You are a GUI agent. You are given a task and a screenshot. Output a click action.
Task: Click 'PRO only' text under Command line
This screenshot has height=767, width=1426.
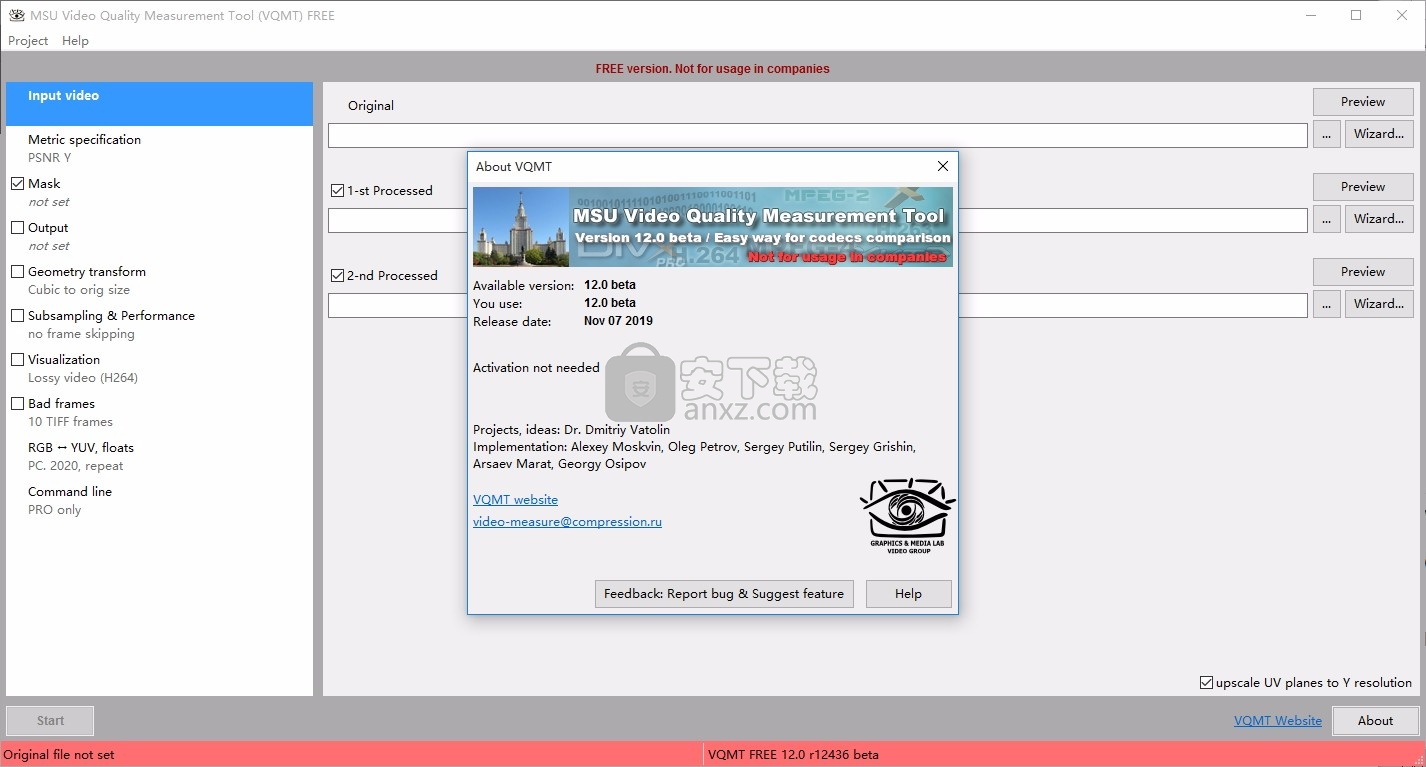[x=55, y=510]
